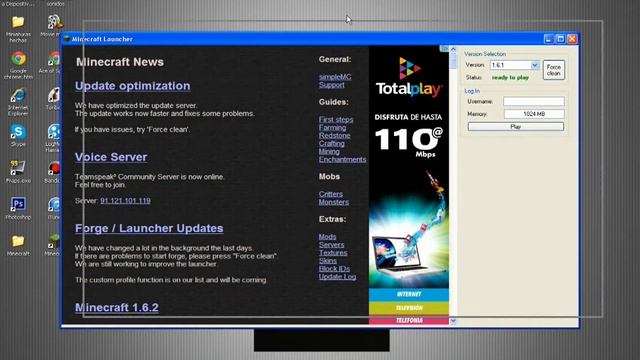Open Internet Explorer desktop icon

18,96
